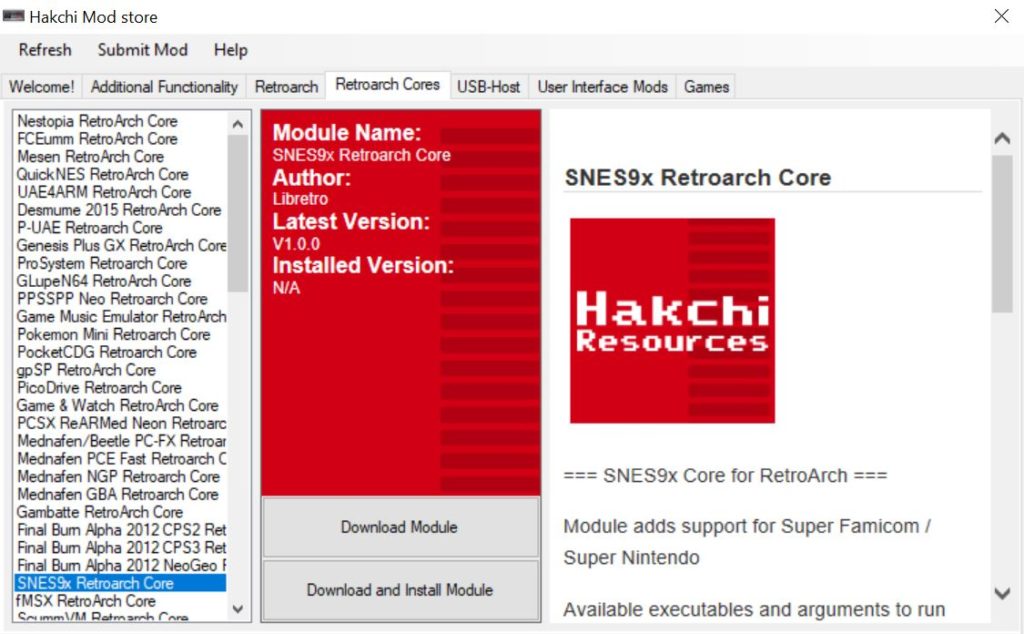Choose PPSSPP Neo Retroarch Core entry
This screenshot has width=1024, height=634.
click(x=112, y=299)
